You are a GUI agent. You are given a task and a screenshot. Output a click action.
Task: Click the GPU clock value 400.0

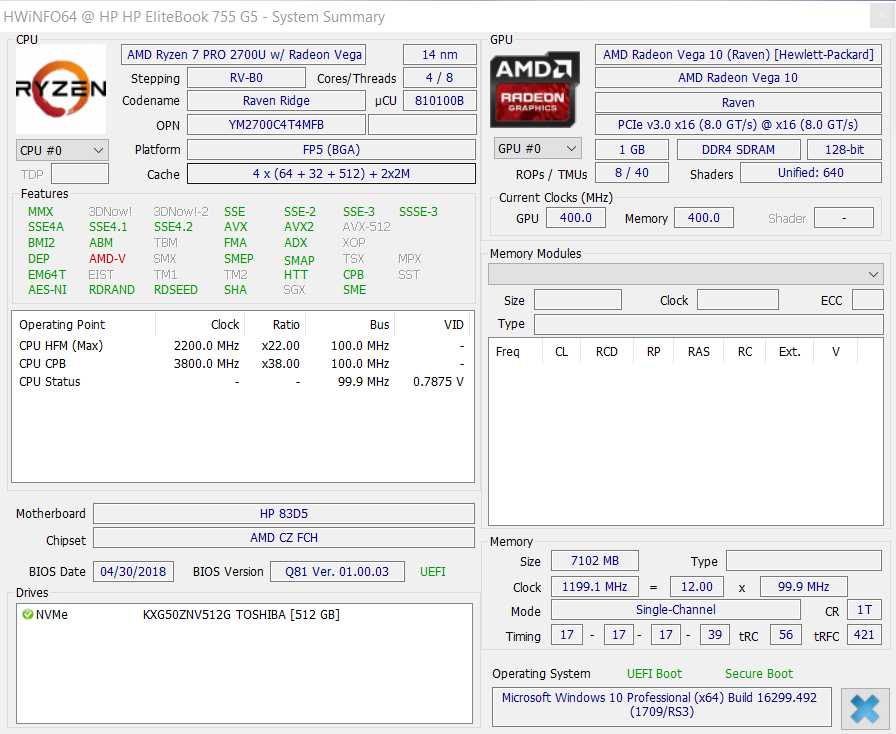pyautogui.click(x=575, y=218)
